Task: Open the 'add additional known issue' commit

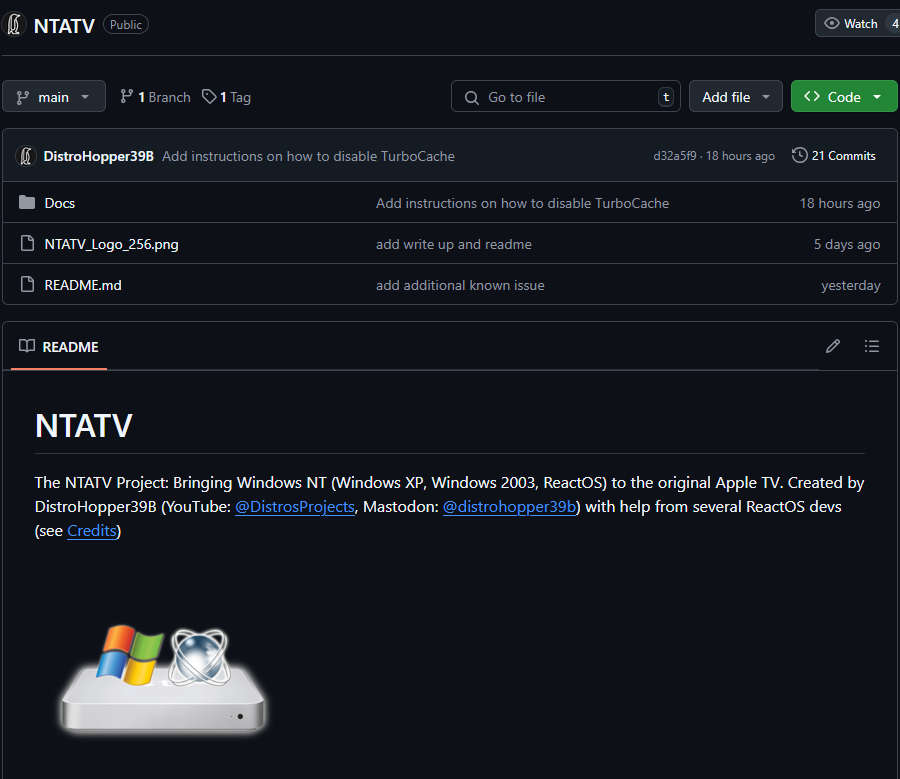Action: 460,285
